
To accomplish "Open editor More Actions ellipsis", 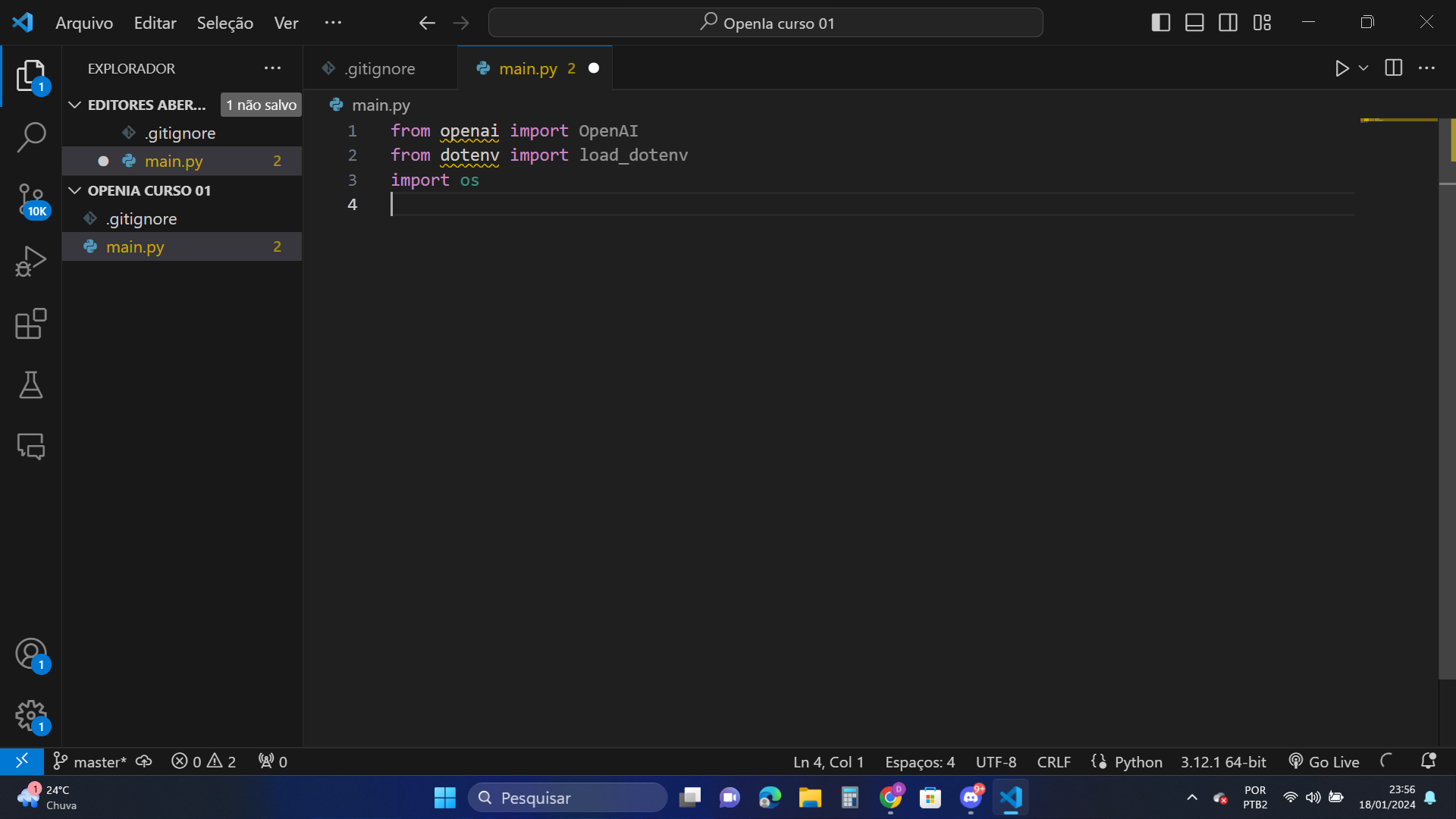I will tap(1426, 68).
